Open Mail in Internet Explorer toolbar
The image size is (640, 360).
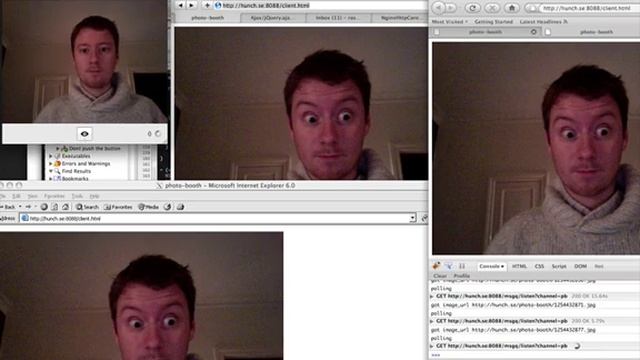180,207
